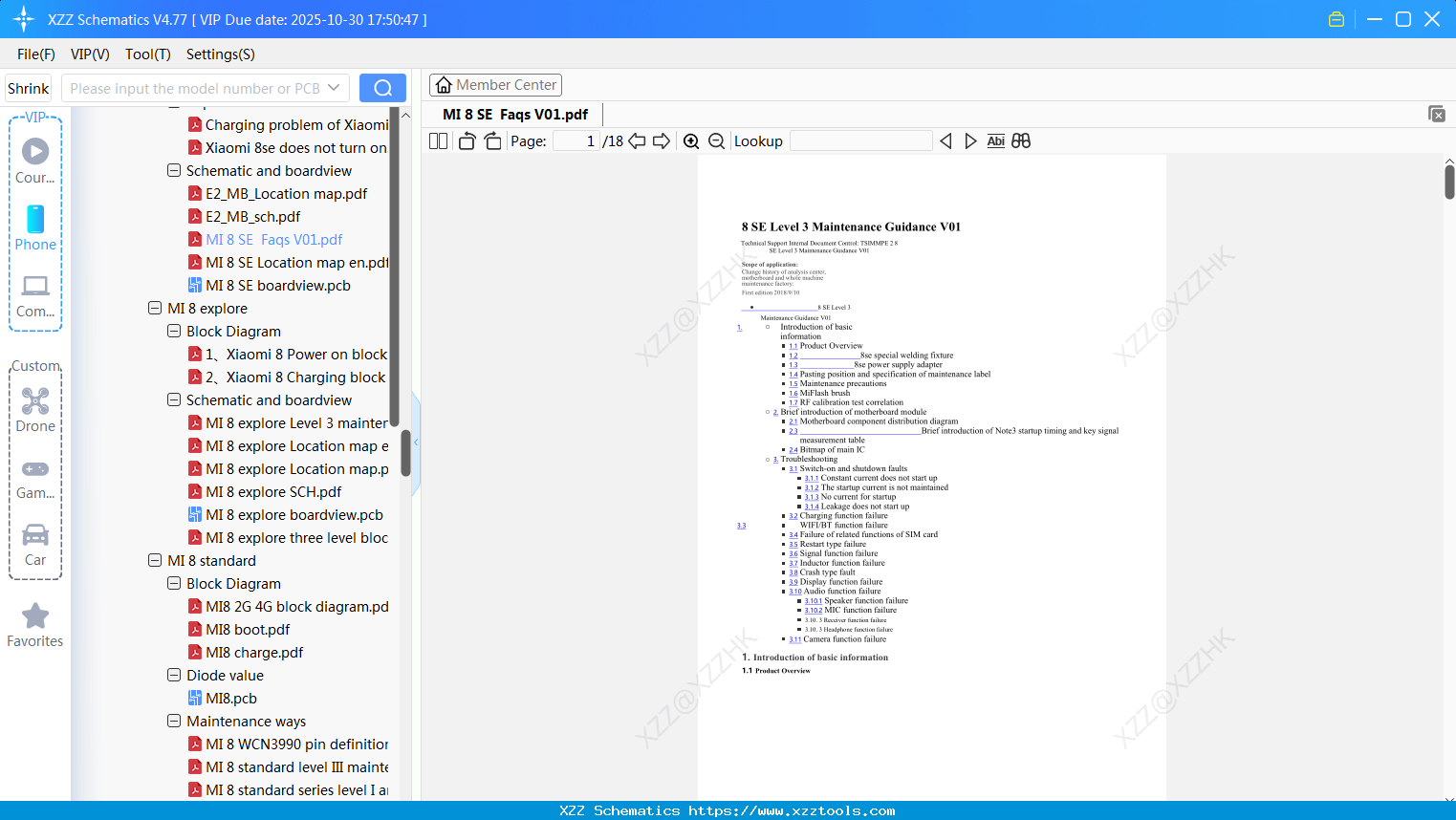1456x820 pixels.
Task: Open the Drone category
Action: point(35,410)
